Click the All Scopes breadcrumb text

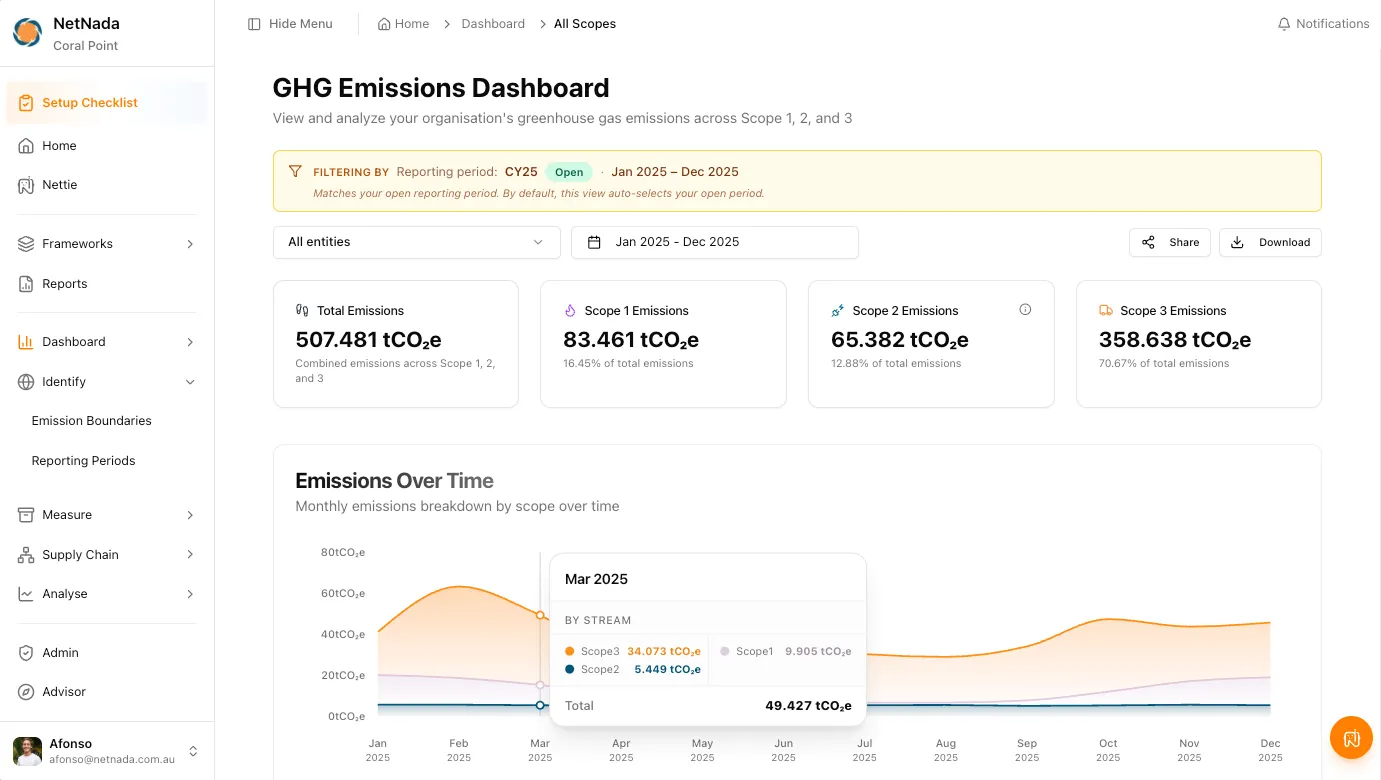point(585,24)
